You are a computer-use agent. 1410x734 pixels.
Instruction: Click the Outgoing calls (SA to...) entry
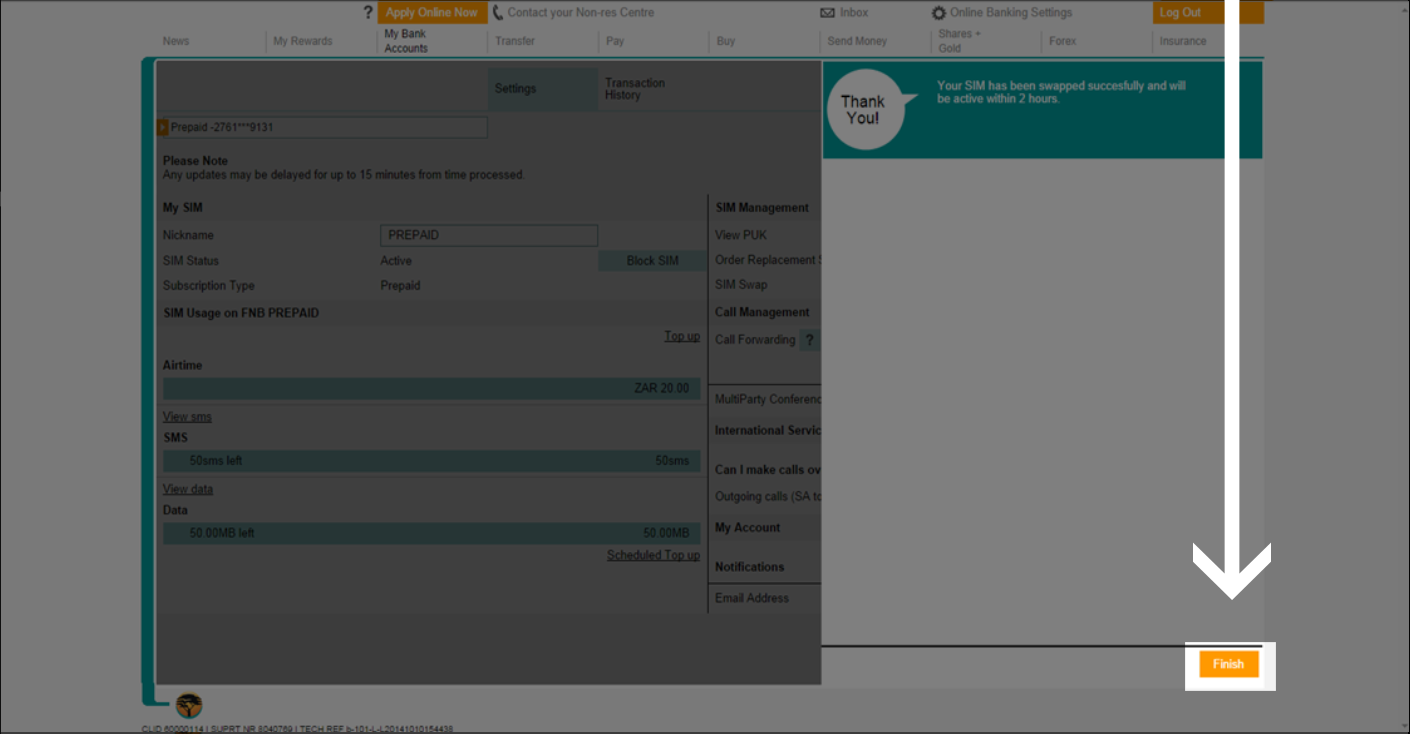click(768, 497)
